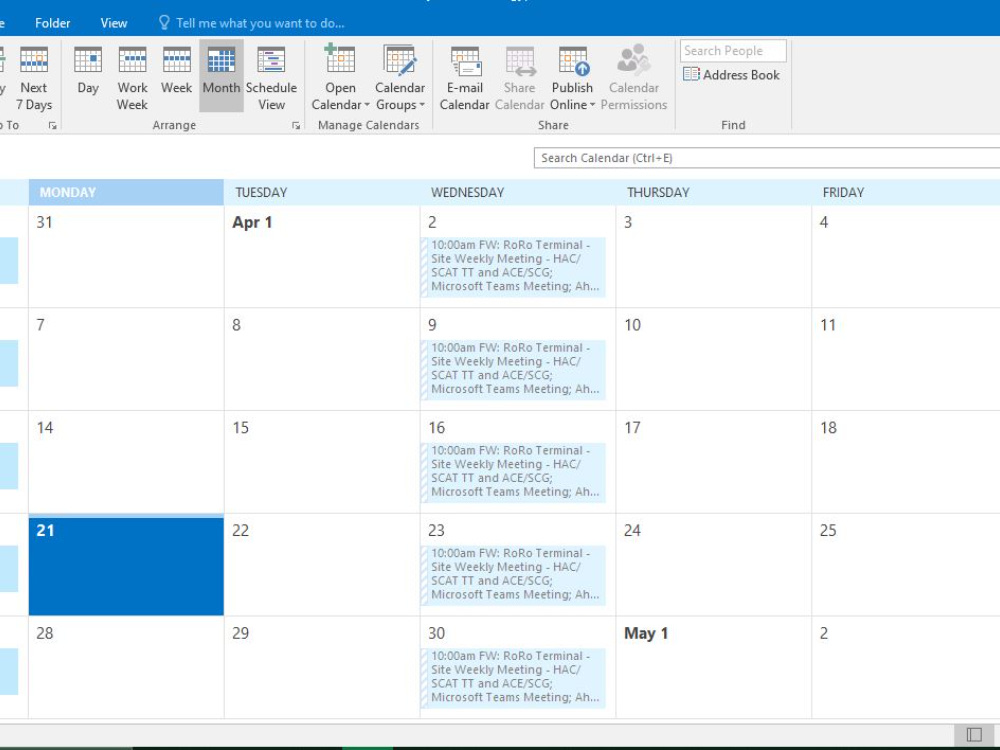Screen dimensions: 1000x750
Task: Expand the Open Calendar dropdown arrow
Action: pos(367,105)
